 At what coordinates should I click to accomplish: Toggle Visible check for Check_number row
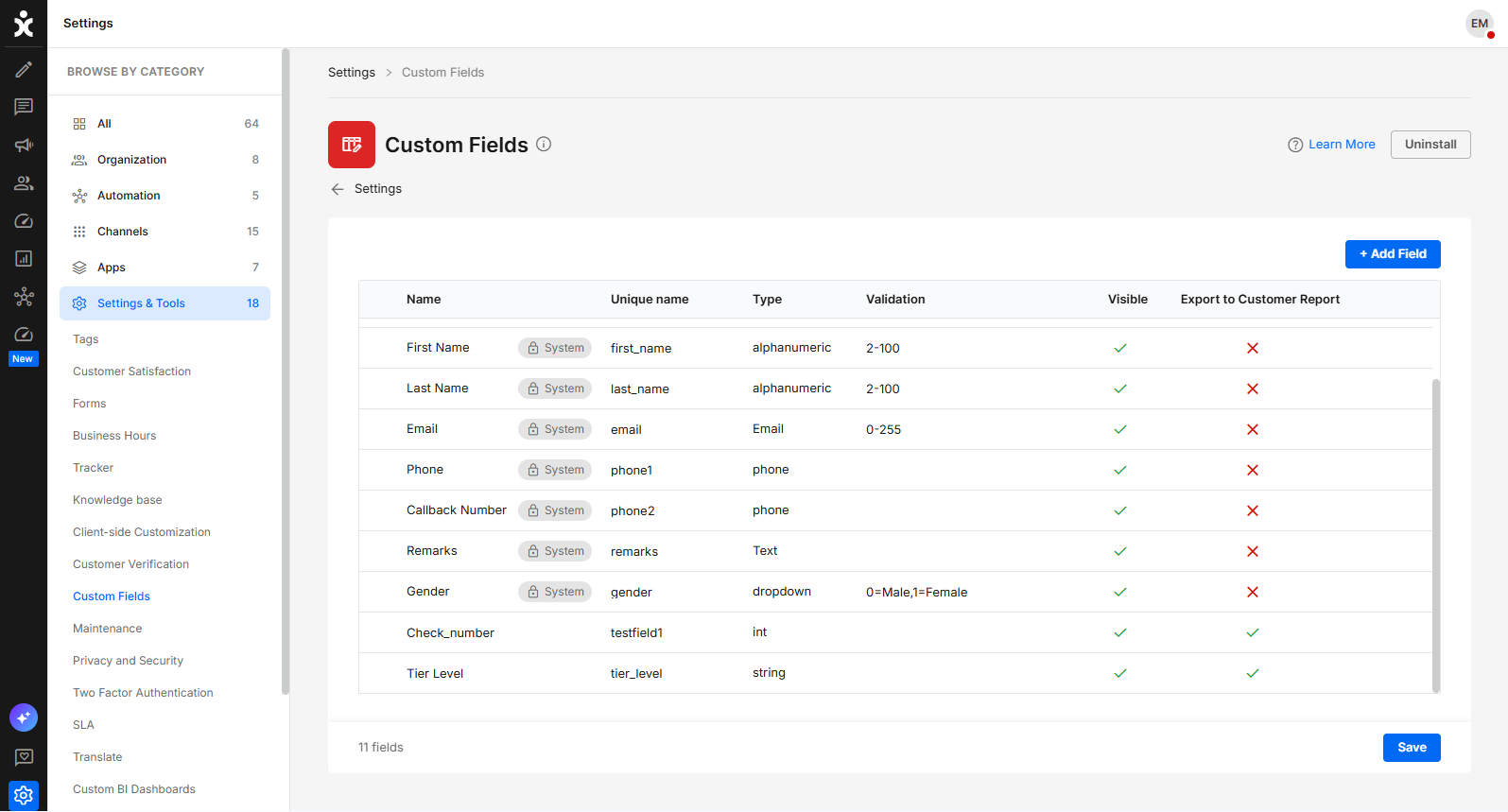click(x=1120, y=633)
